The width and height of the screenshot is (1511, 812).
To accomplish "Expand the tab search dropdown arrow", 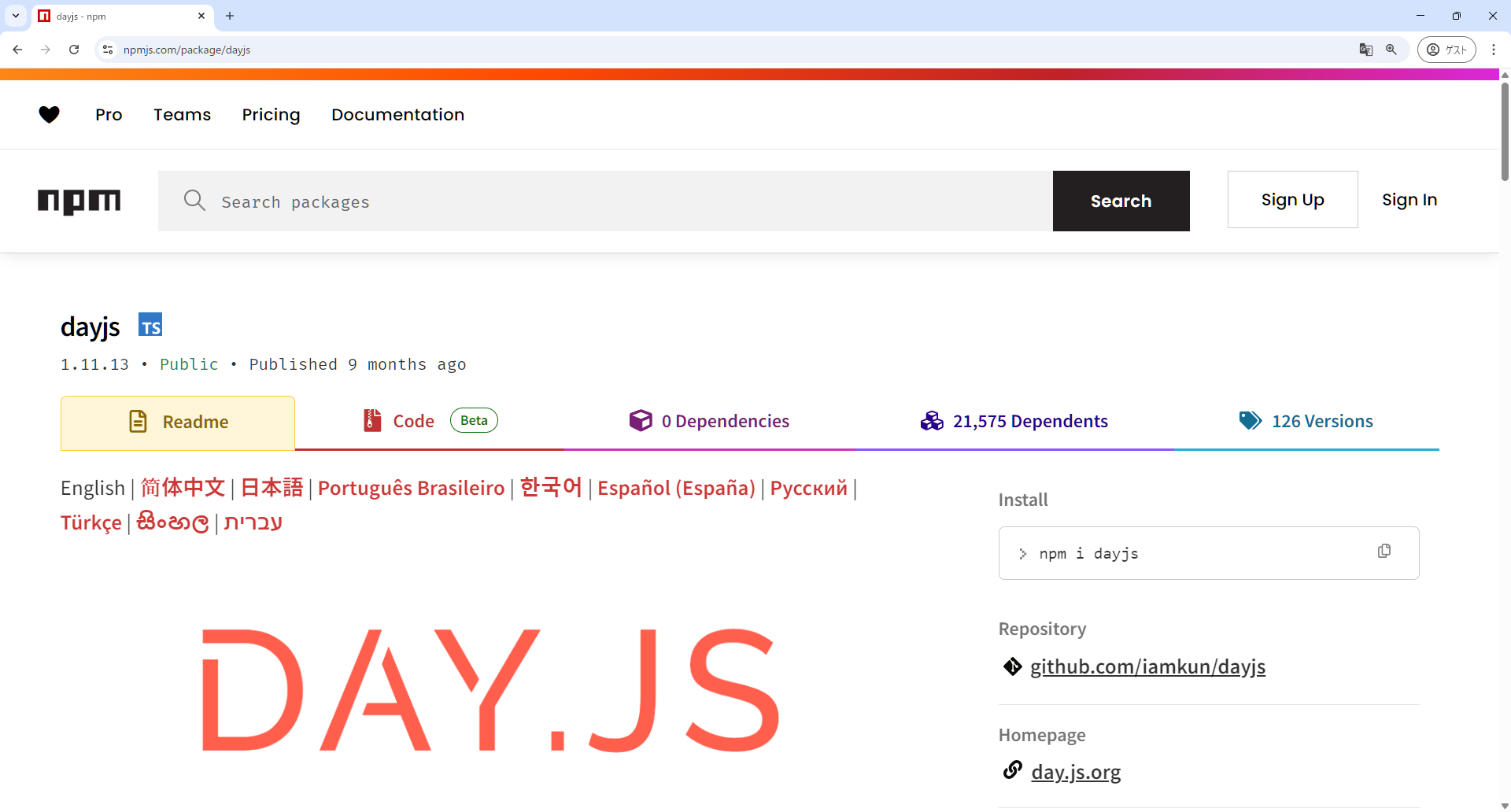I will click(x=16, y=16).
